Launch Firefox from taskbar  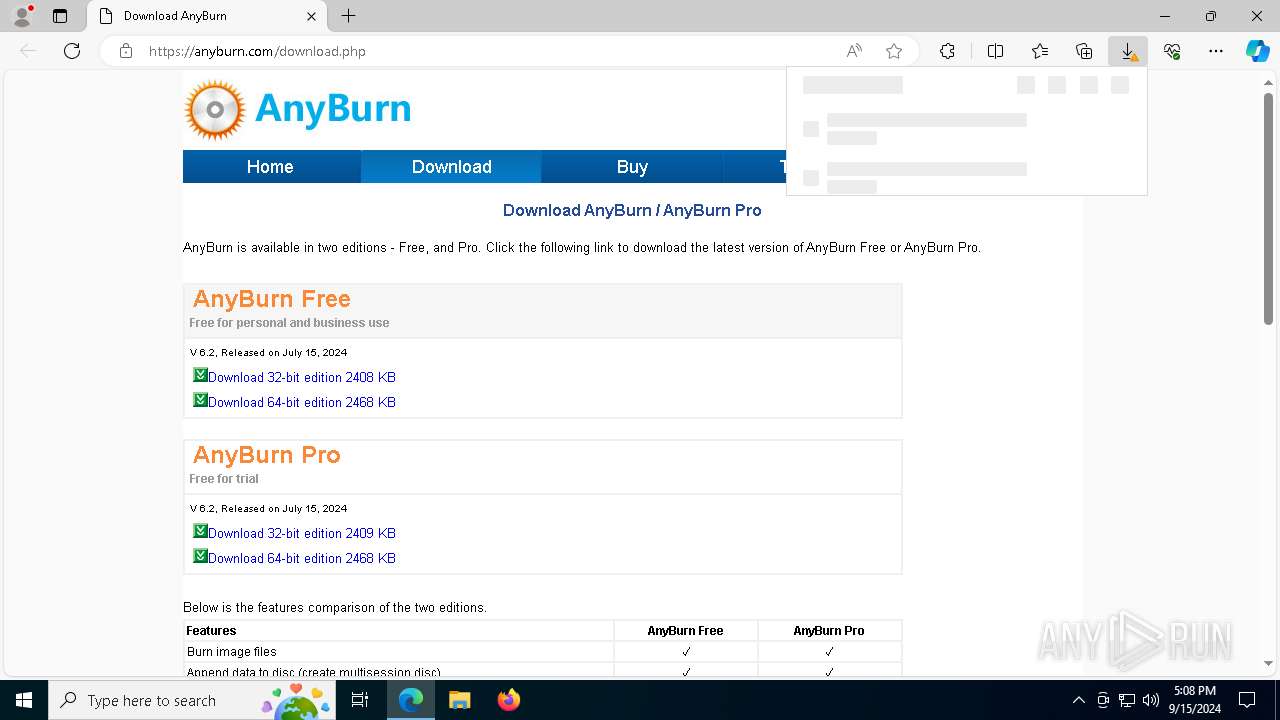pyautogui.click(x=508, y=700)
